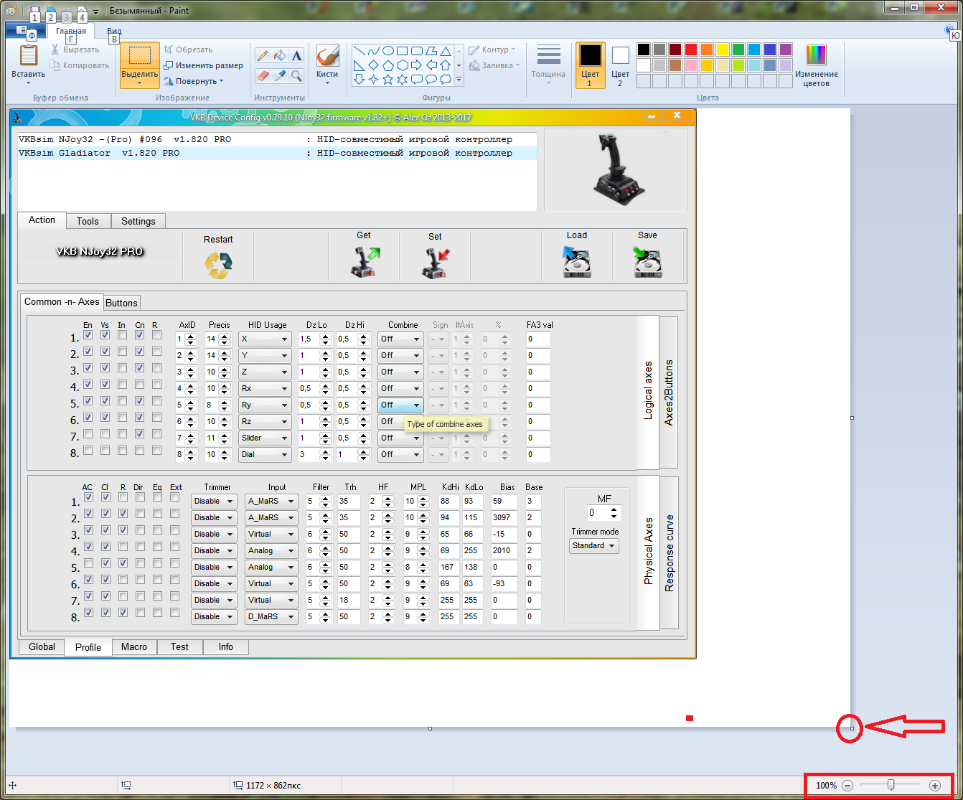Open the Trimmer mode Standard dropdown
Image resolution: width=963 pixels, height=800 pixels.
coord(594,545)
